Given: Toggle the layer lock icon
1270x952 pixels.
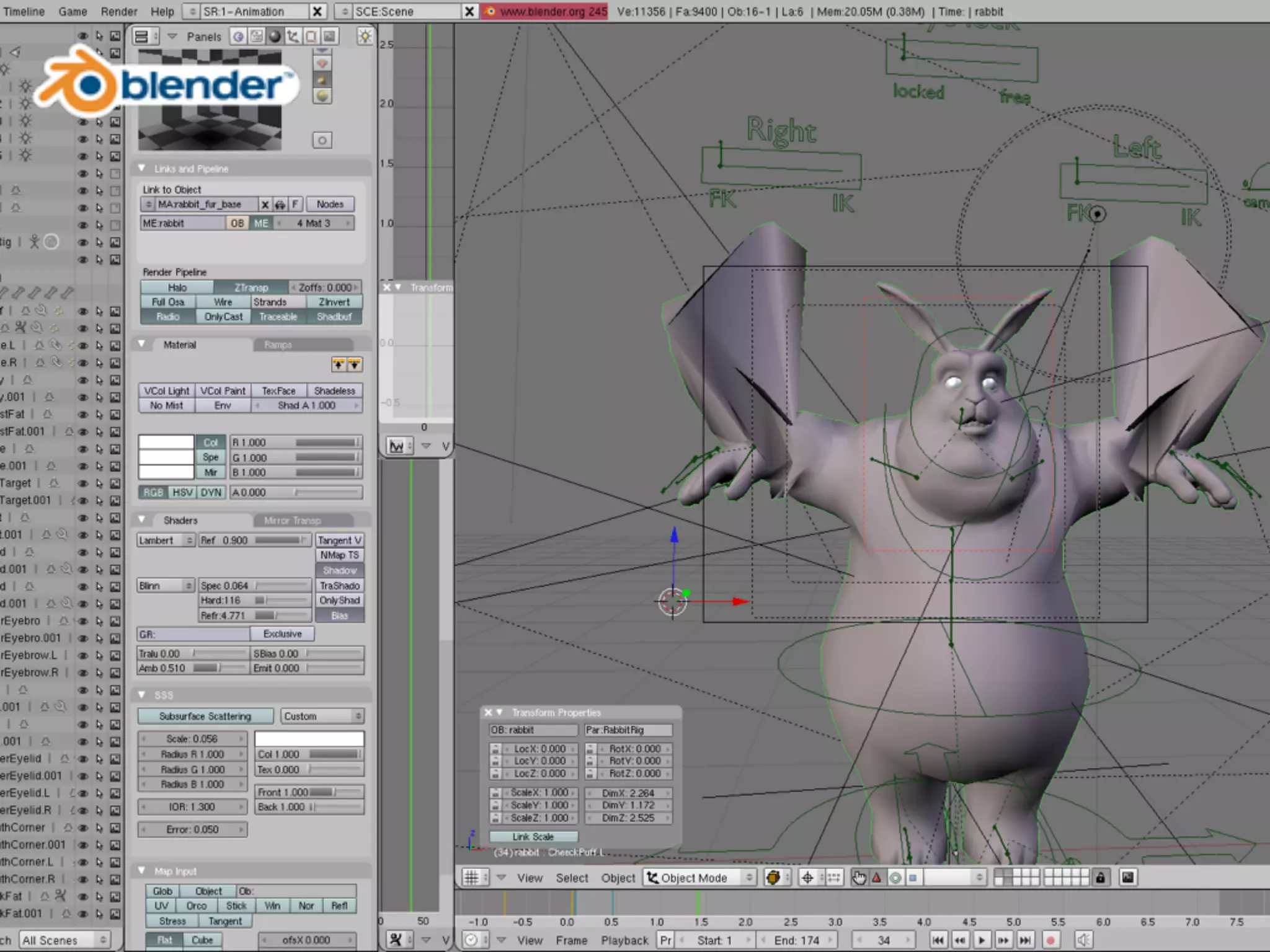Looking at the screenshot, I should (1100, 878).
